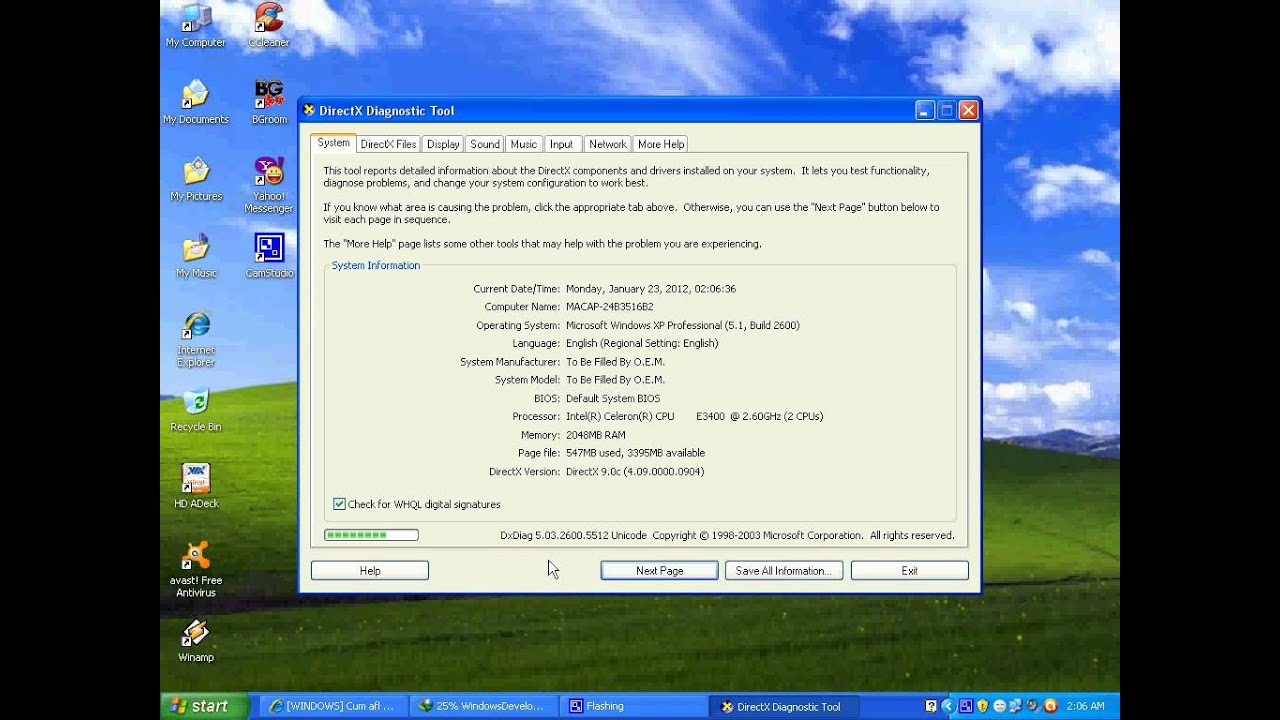This screenshot has width=1280, height=720.
Task: Switch to 25% WindowsDevelo taskbar item
Action: 483,706
